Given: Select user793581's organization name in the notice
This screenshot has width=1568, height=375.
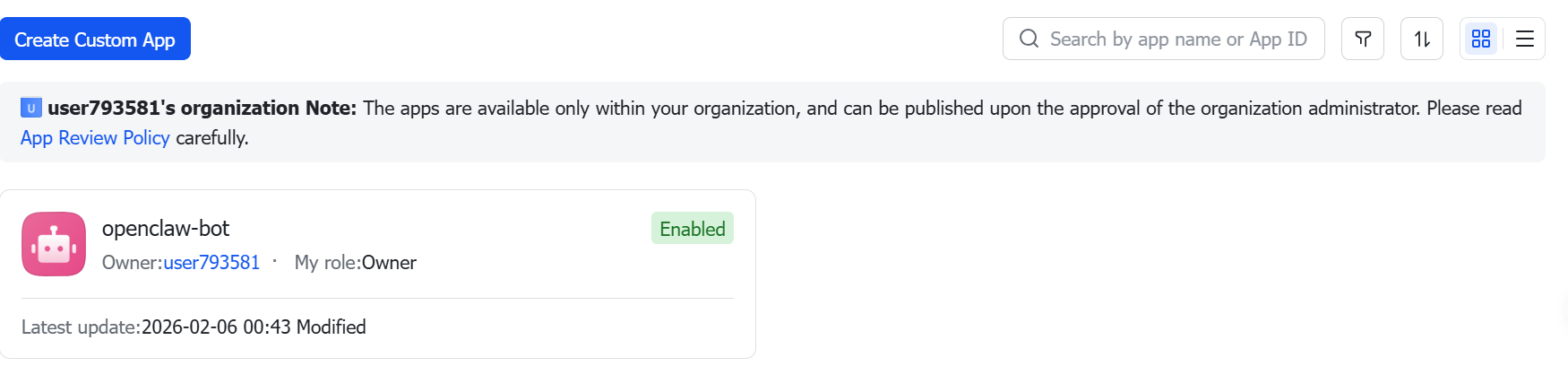Looking at the screenshot, I should [x=173, y=108].
